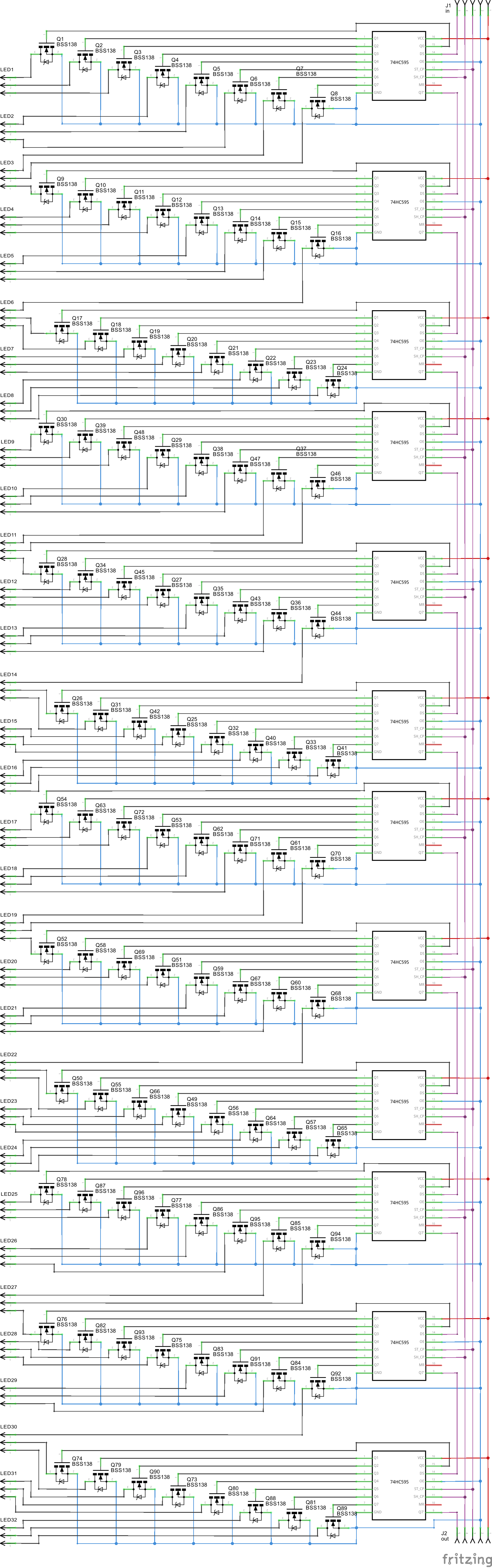Click the Q7 BSS138 text label

(306, 71)
